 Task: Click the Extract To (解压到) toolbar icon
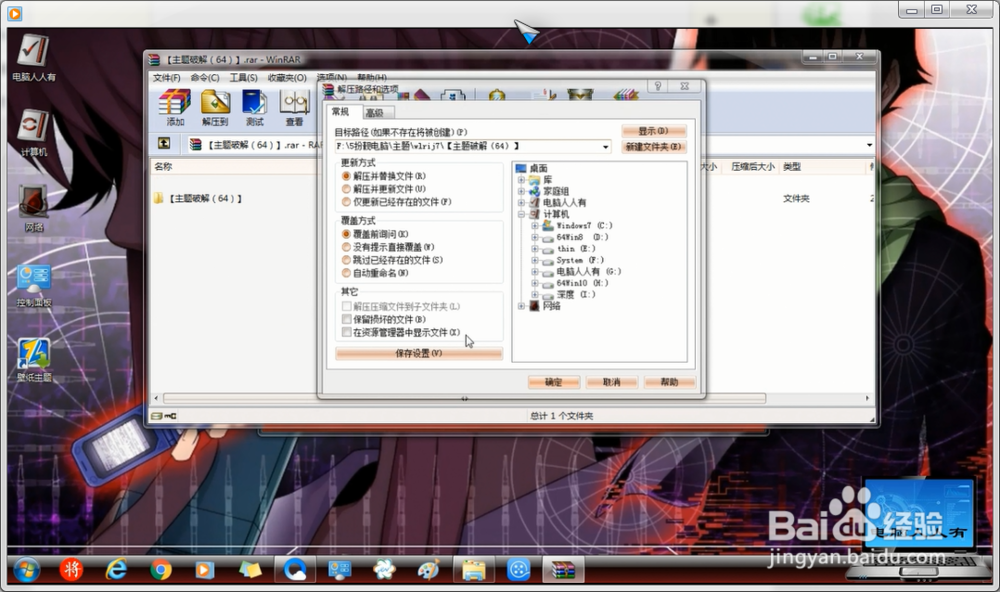pos(215,107)
